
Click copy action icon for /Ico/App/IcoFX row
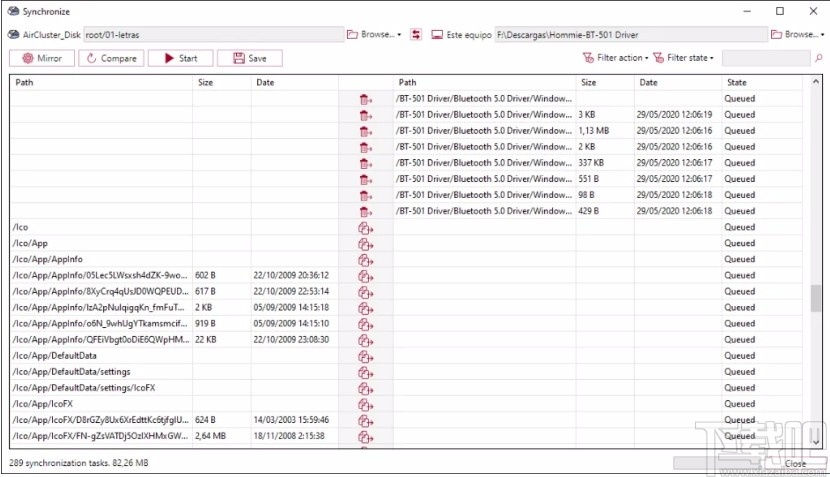point(365,404)
